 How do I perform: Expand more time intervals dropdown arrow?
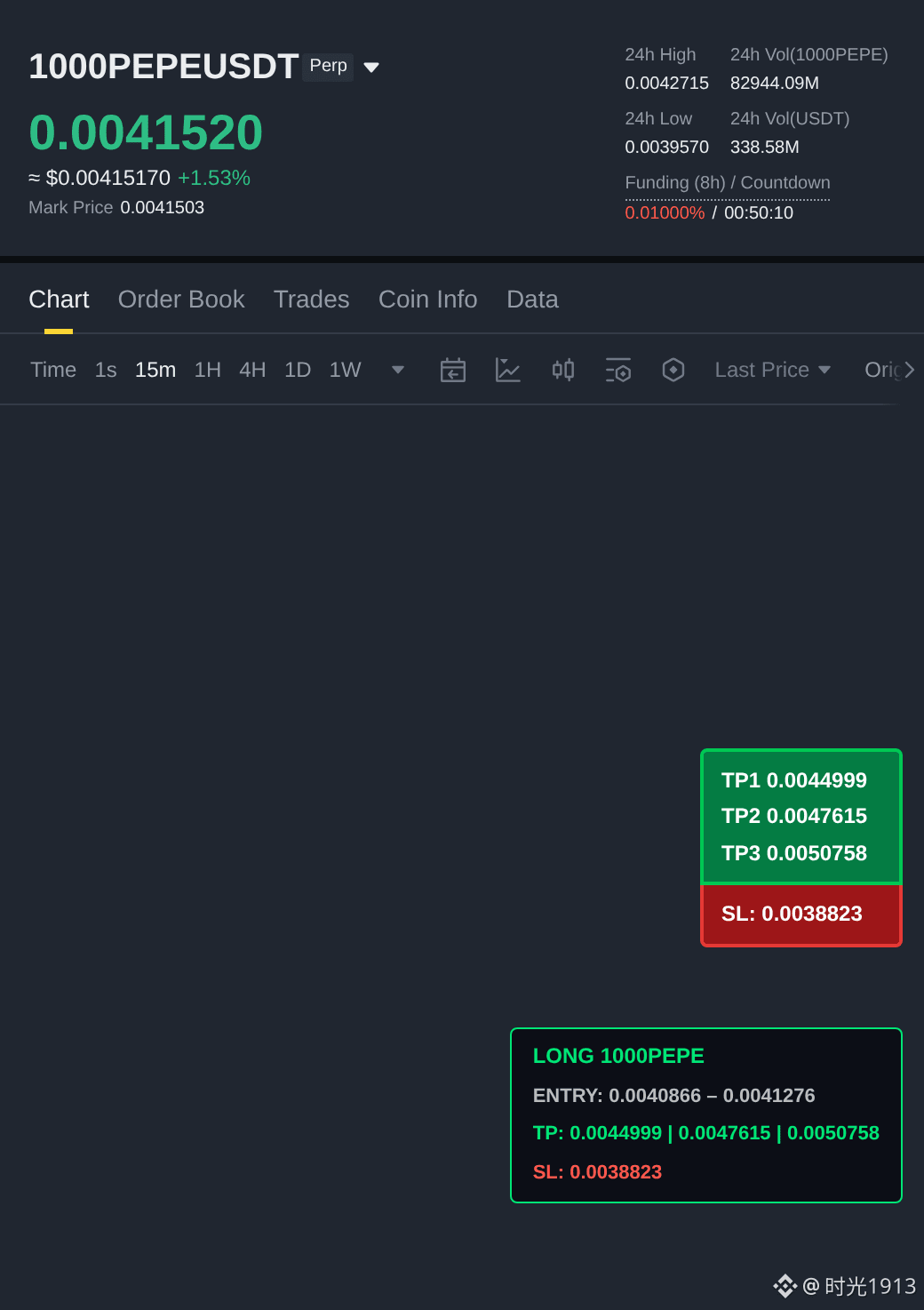point(398,370)
